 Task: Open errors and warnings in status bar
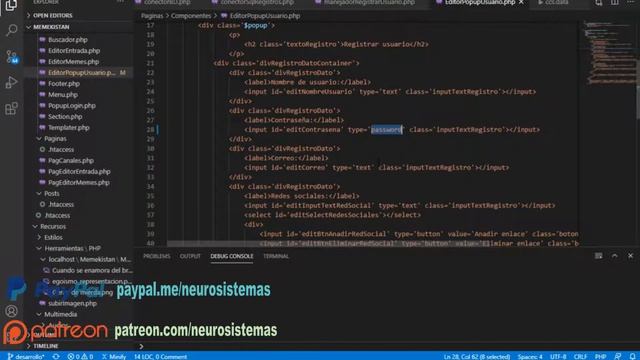pos(80,356)
